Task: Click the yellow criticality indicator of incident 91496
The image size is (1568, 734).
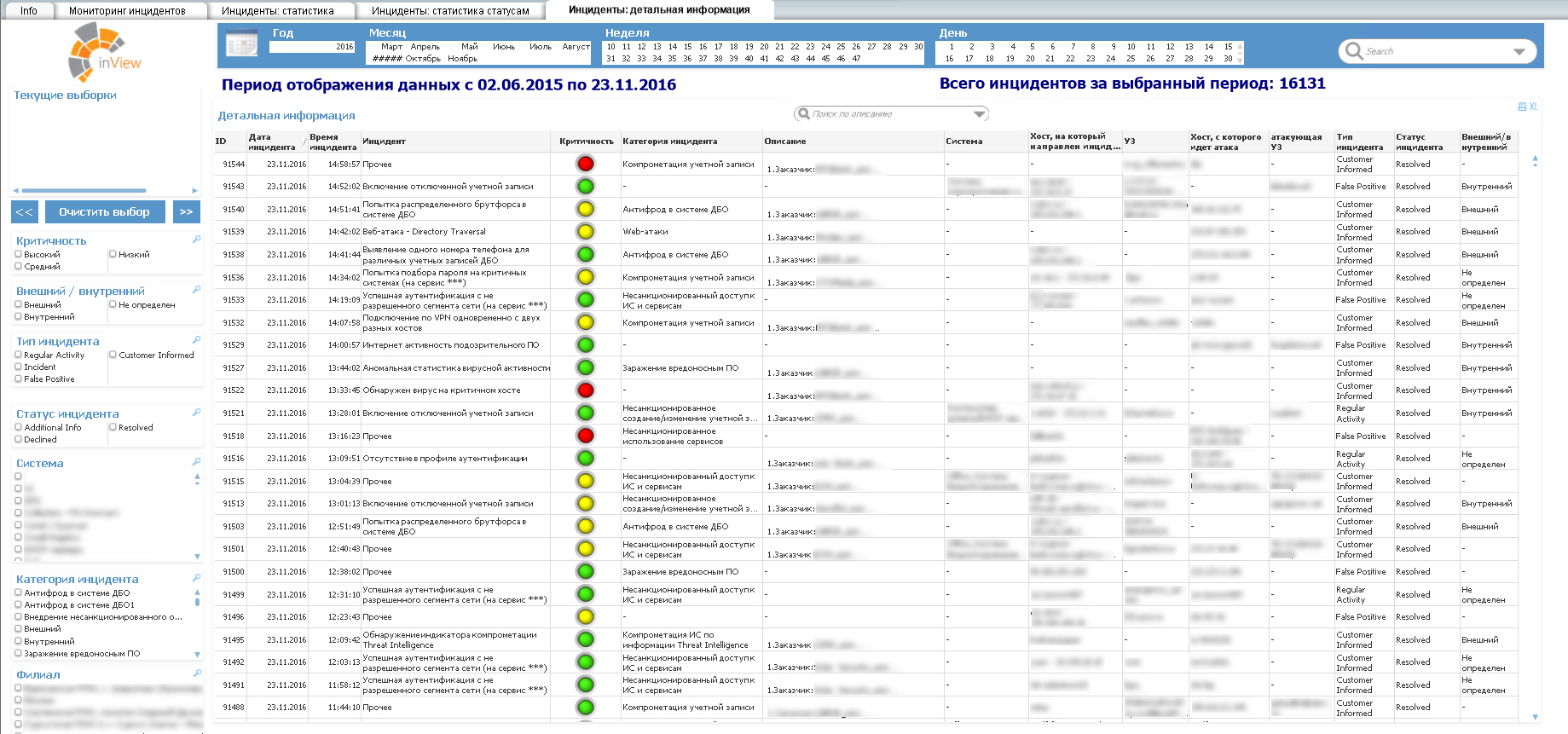Action: click(x=585, y=616)
